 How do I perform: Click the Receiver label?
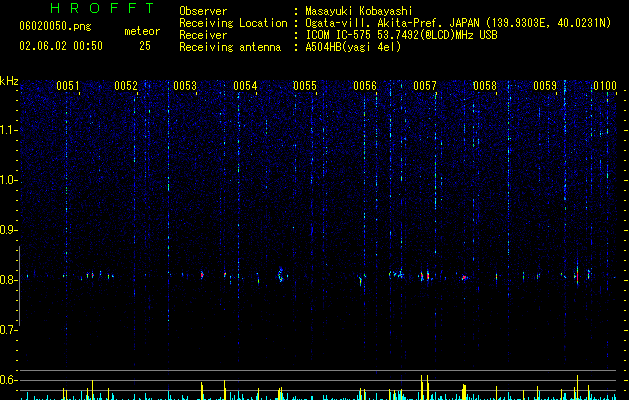[203, 35]
